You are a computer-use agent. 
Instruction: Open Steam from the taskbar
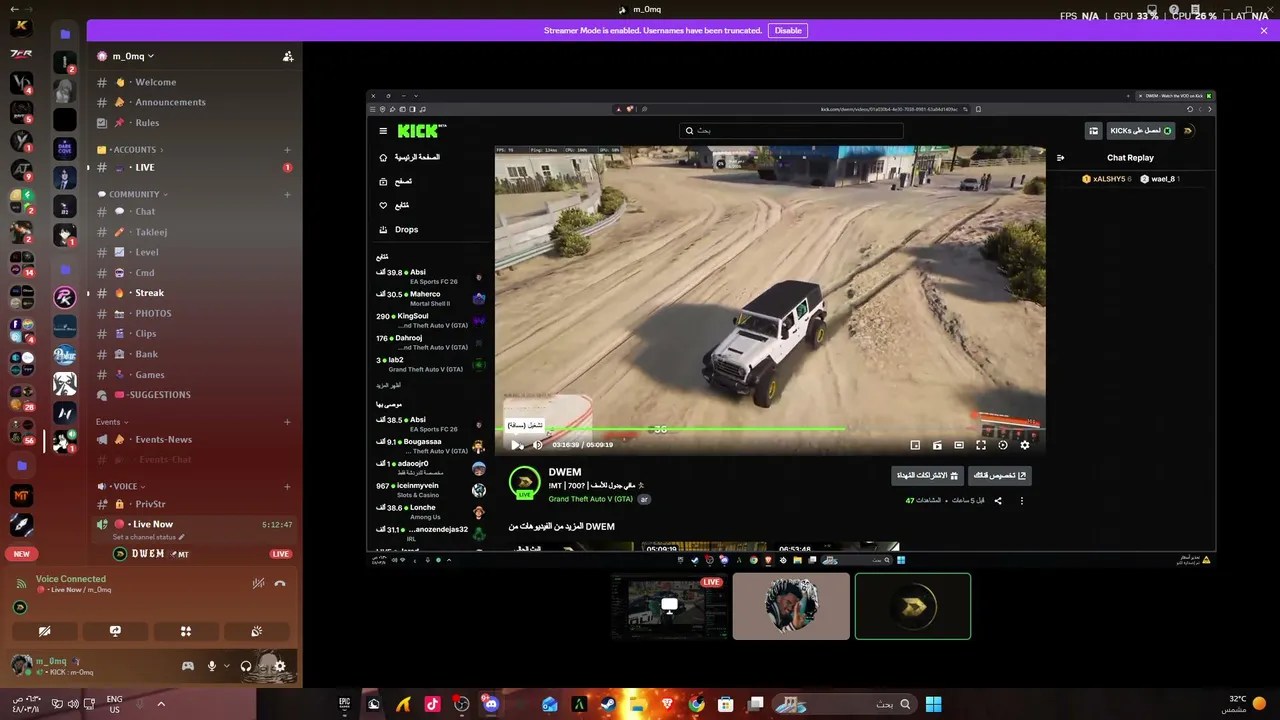[608, 704]
